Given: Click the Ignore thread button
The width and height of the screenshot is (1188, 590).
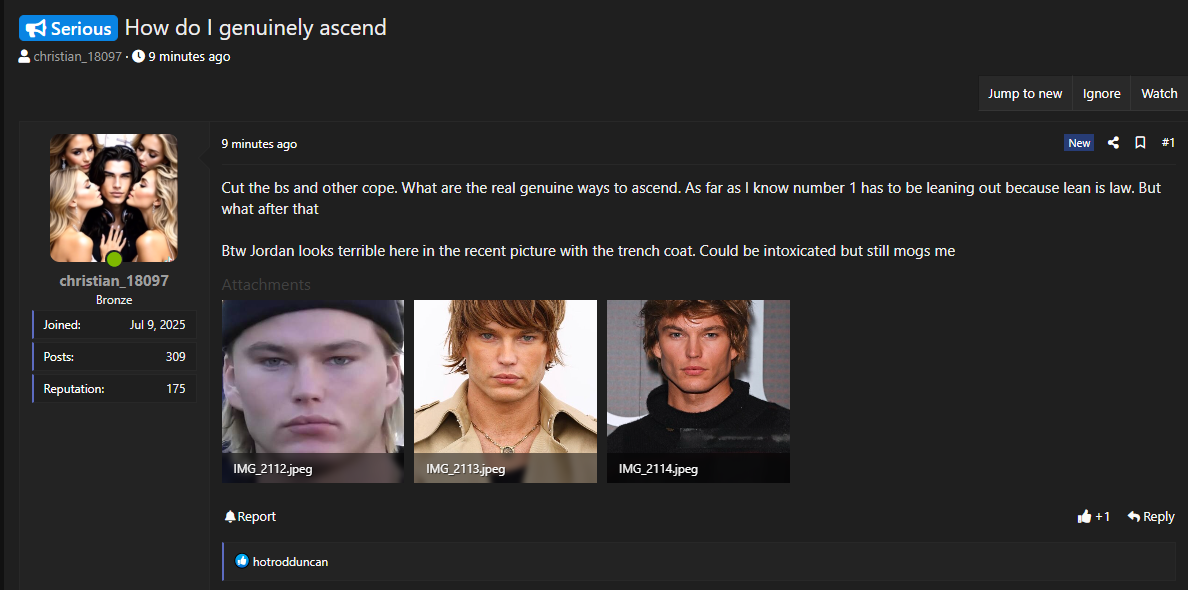Looking at the screenshot, I should [1102, 93].
